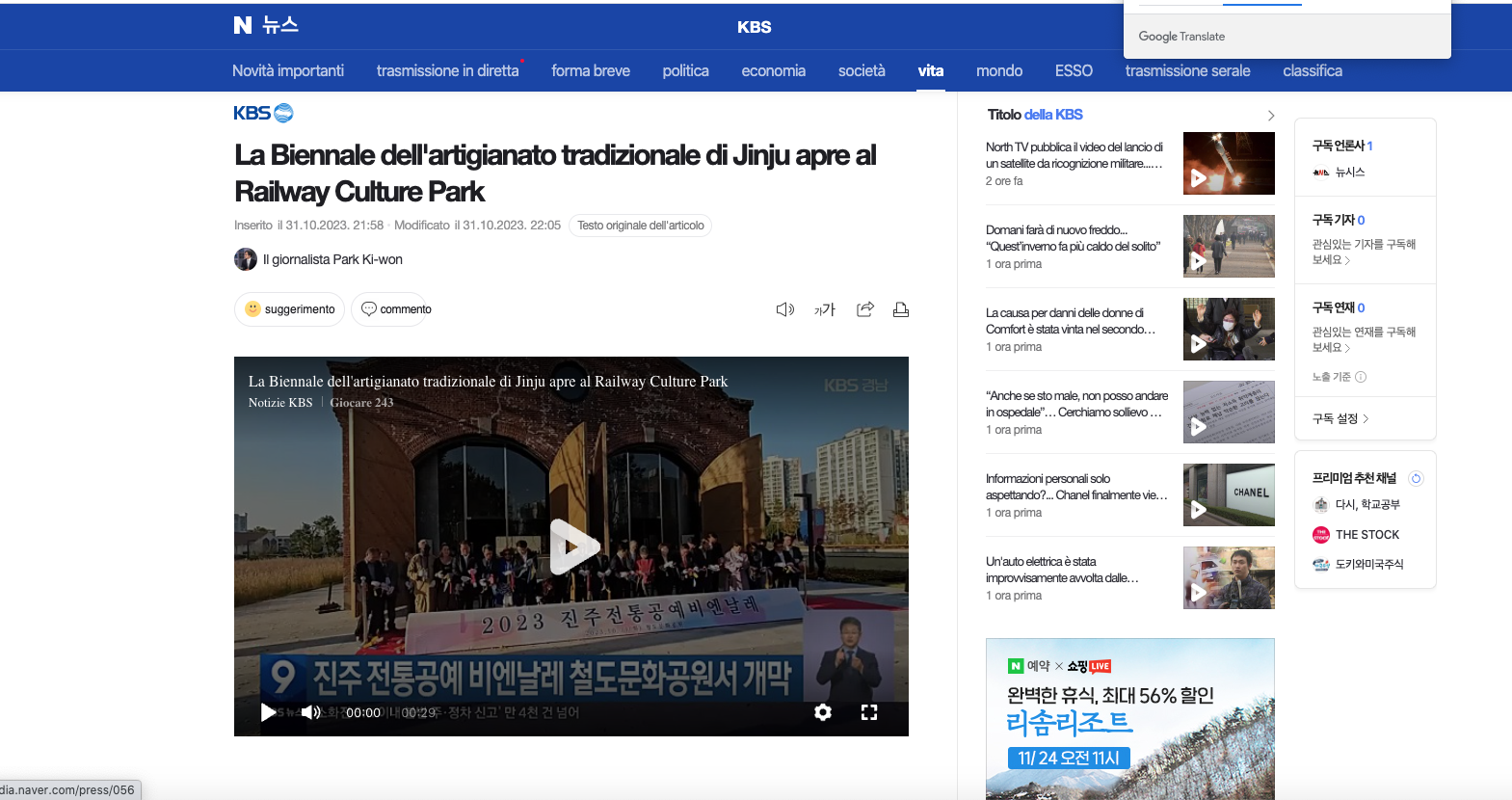Open reporter Park Ki-won profile
Viewport: 1512px width, 800px height.
pos(319,259)
